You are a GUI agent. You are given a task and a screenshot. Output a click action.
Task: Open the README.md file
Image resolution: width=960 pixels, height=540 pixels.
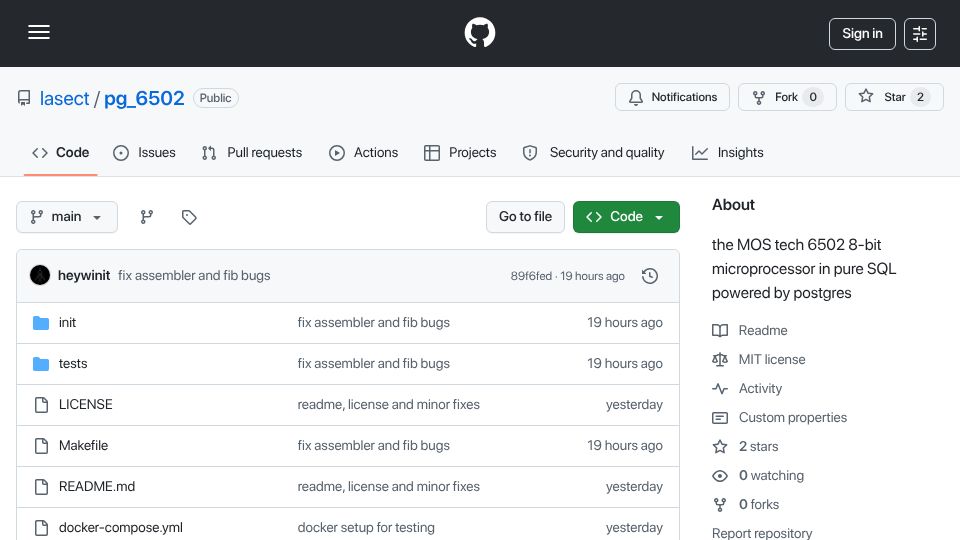[x=97, y=487]
